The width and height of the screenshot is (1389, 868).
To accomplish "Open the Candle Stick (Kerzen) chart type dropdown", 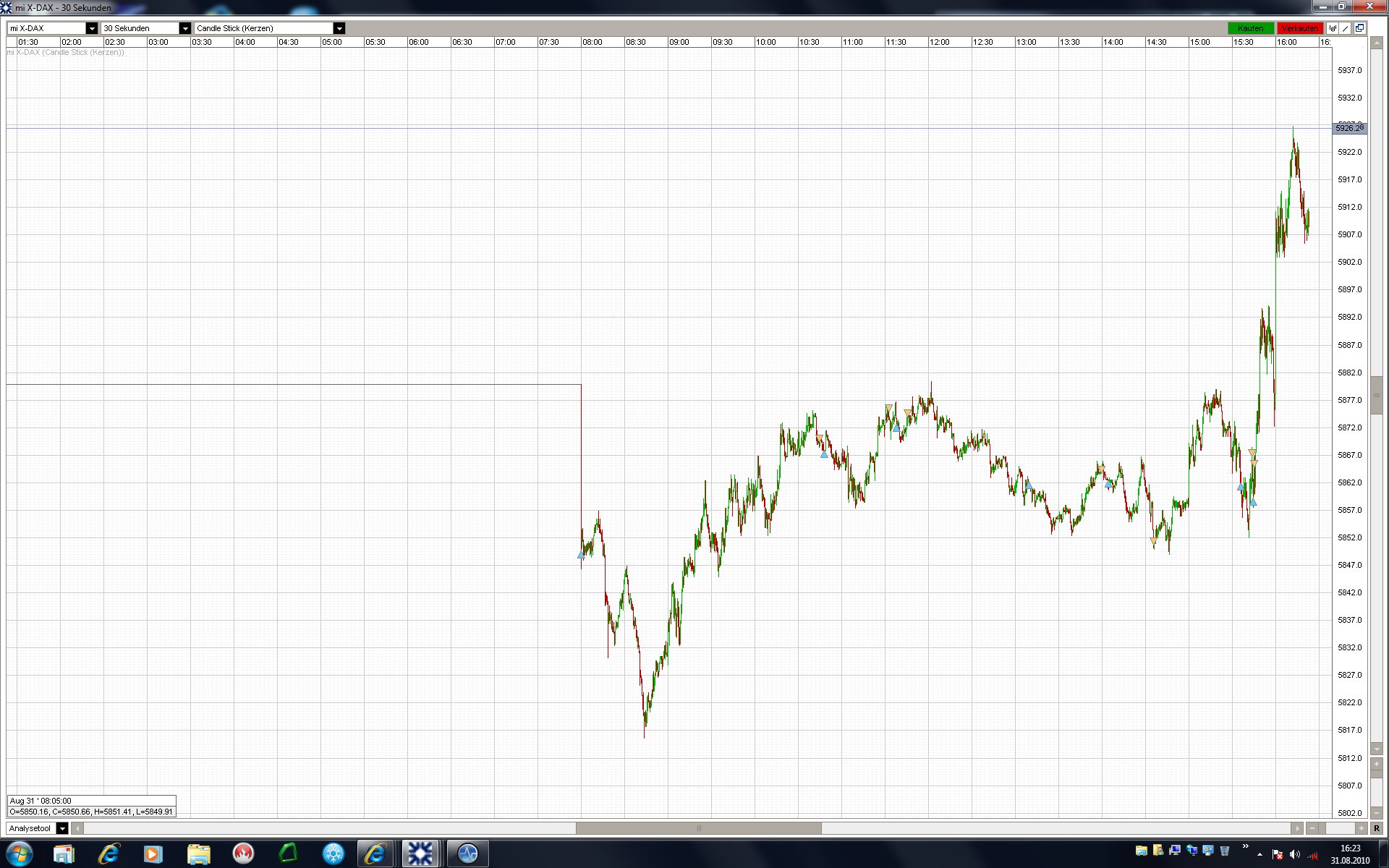I will pyautogui.click(x=339, y=28).
